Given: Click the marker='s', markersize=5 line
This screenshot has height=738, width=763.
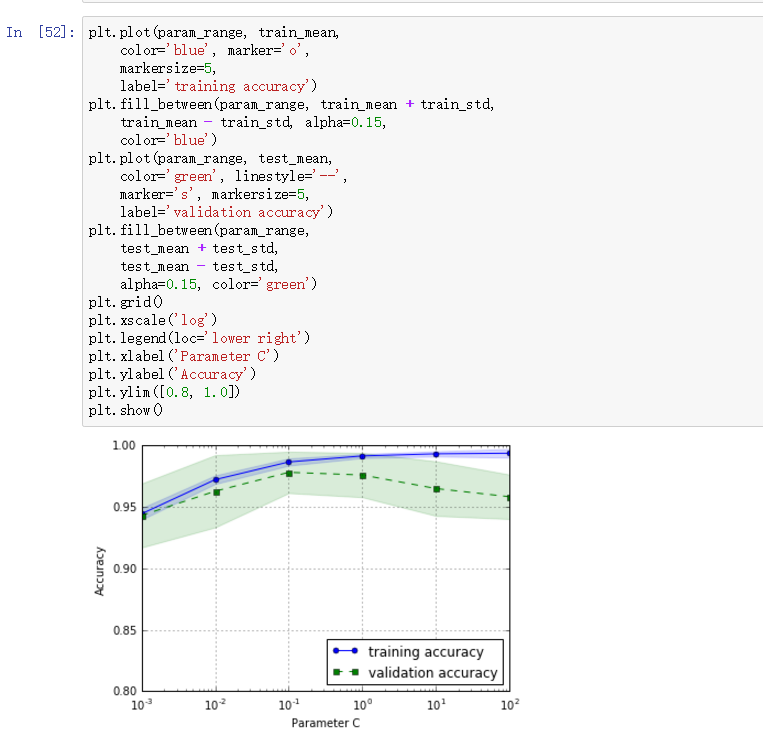Looking at the screenshot, I should pos(215,195).
